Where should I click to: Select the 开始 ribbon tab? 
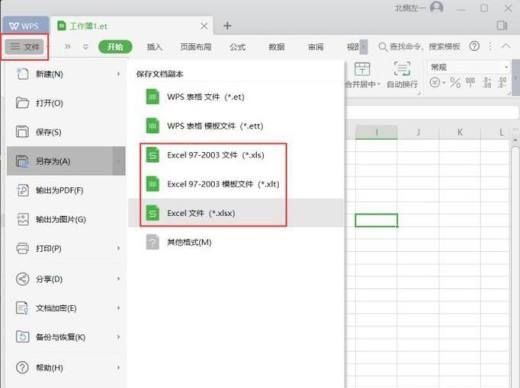point(115,47)
